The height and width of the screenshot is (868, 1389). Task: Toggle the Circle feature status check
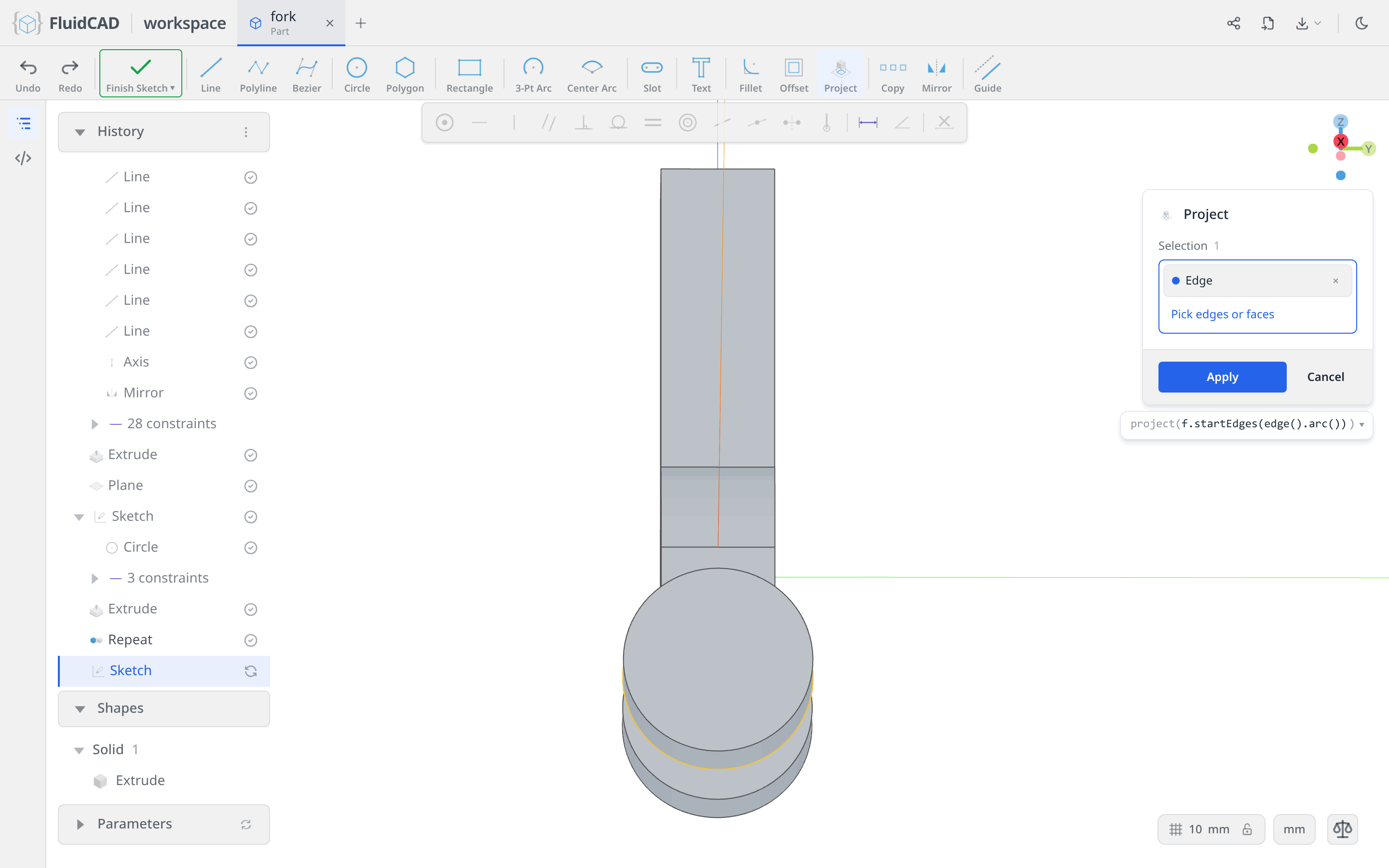250,548
